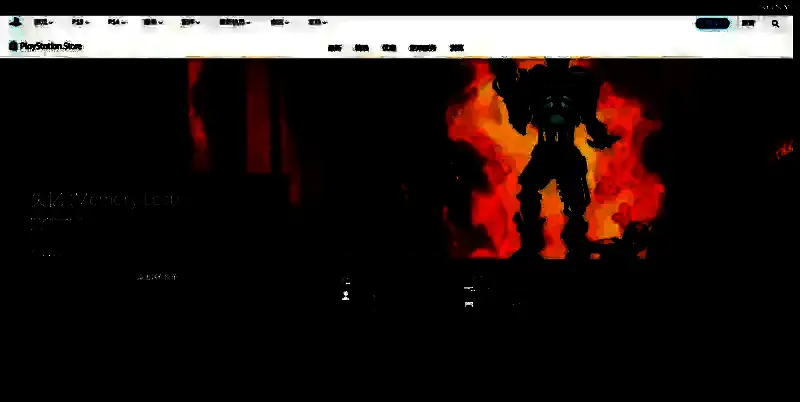The height and width of the screenshot is (402, 800).
Task: Switch to the Deals tab in the Store navigation
Action: coord(389,47)
